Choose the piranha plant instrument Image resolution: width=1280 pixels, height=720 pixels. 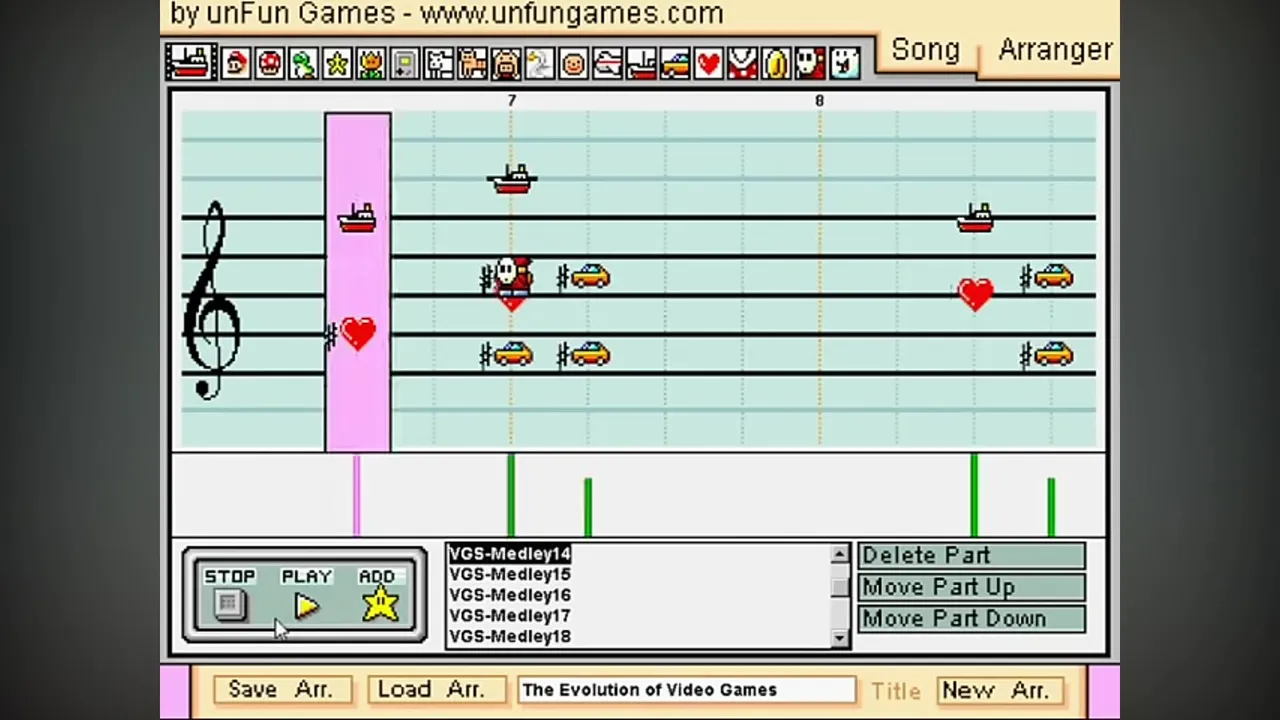click(743, 64)
